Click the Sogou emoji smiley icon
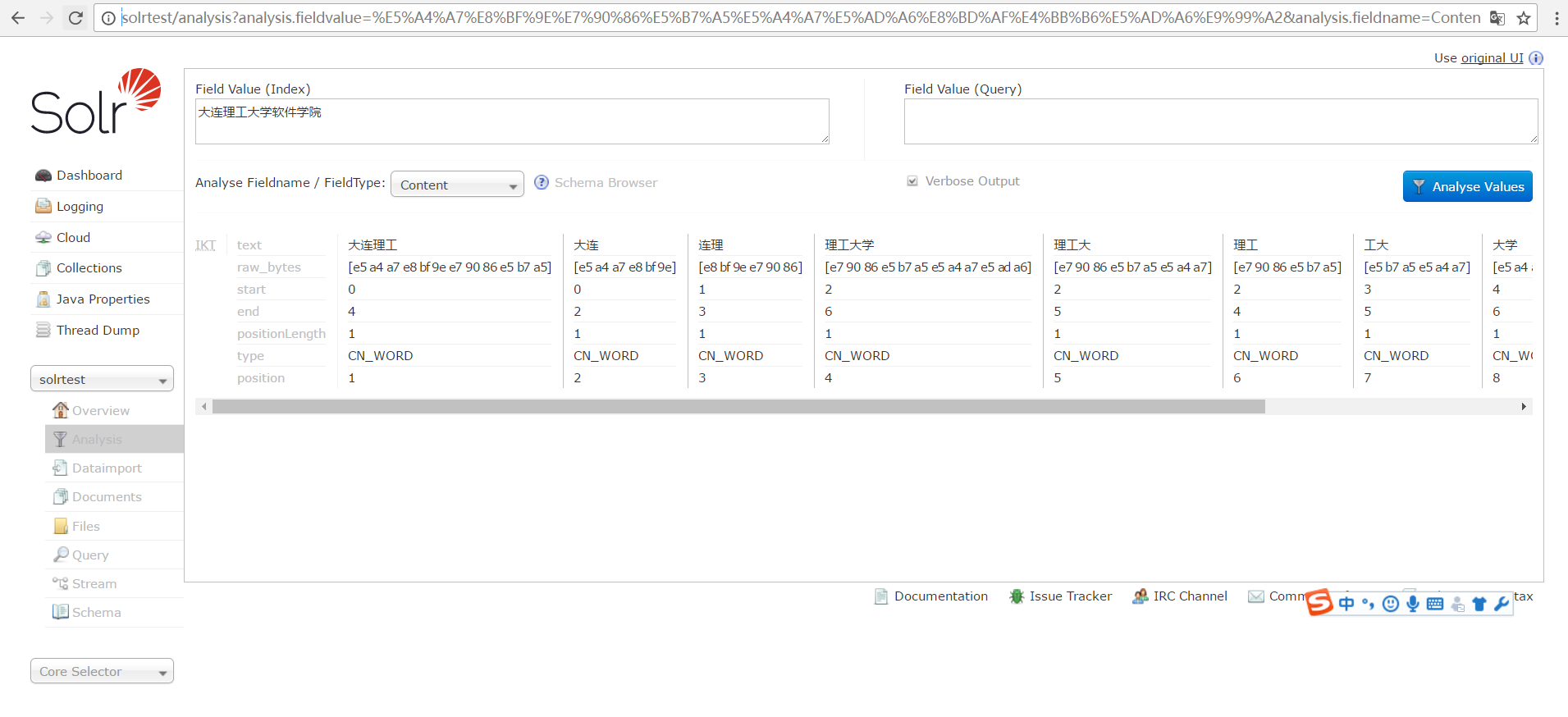This screenshot has width=1568, height=717. pyautogui.click(x=1391, y=604)
